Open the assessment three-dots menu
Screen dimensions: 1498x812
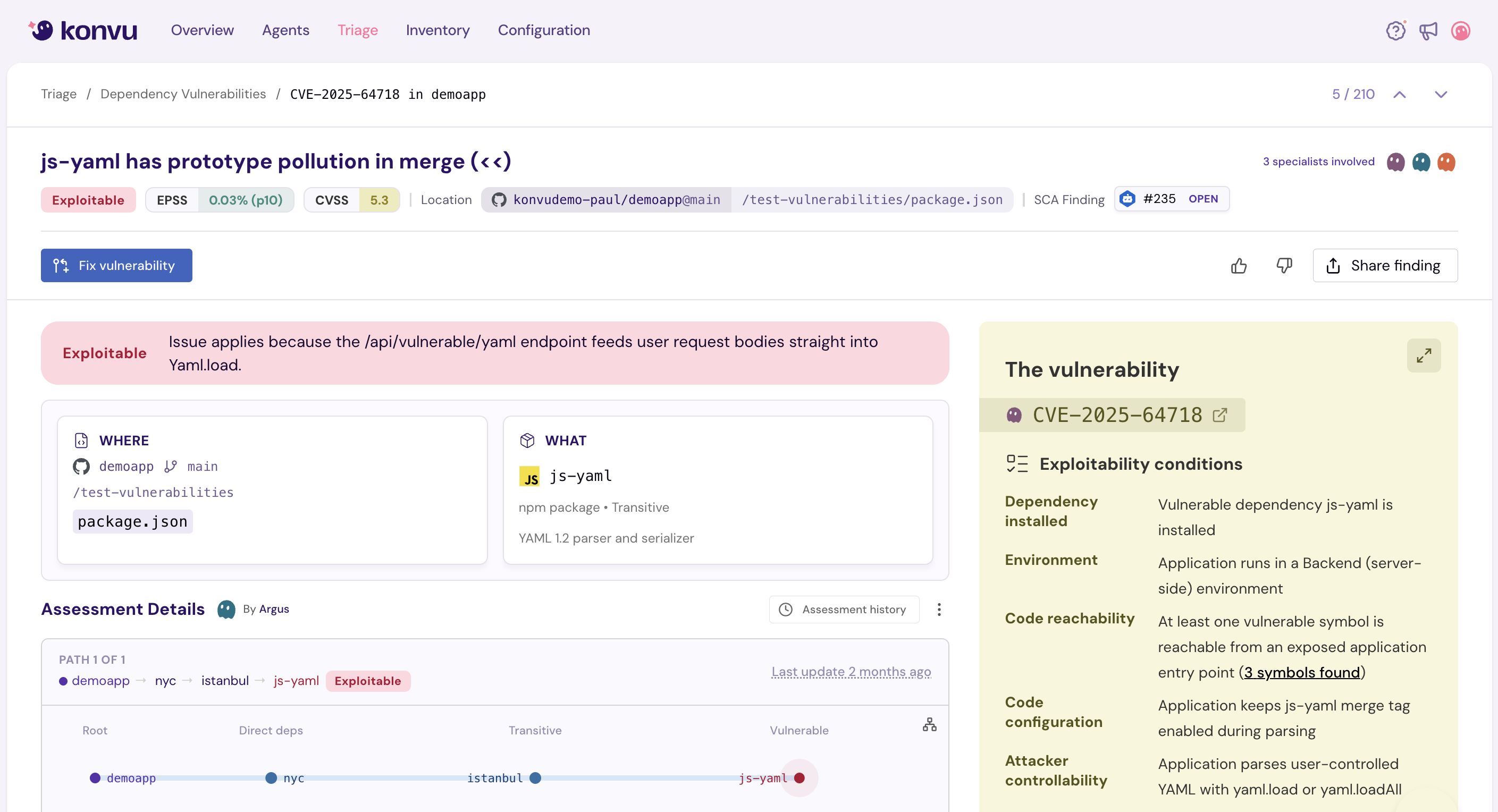(x=939, y=609)
